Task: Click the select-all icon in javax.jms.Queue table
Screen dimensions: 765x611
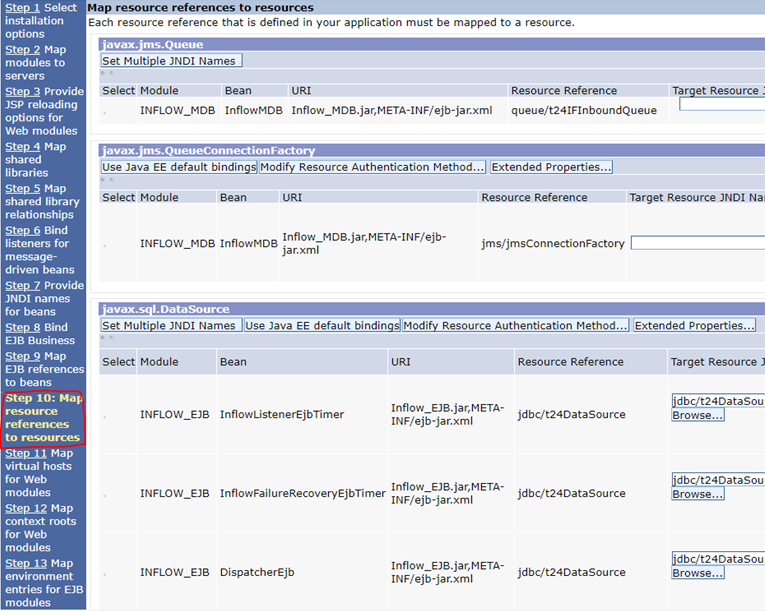Action: point(103,75)
